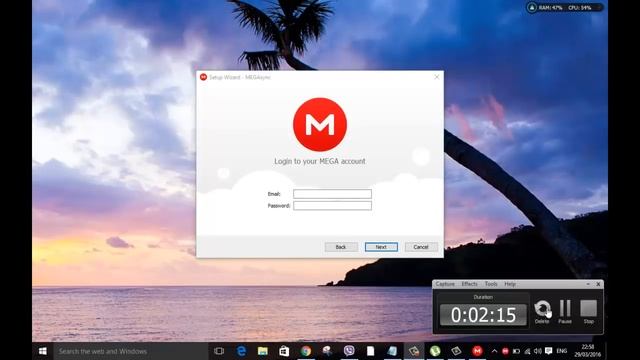Click the RAM CPU monitor widget
The image size is (640, 360).
click(564, 7)
